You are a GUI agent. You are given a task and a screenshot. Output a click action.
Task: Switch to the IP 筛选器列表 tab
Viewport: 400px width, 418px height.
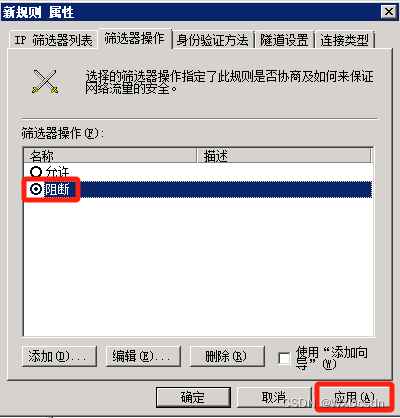pos(53,41)
